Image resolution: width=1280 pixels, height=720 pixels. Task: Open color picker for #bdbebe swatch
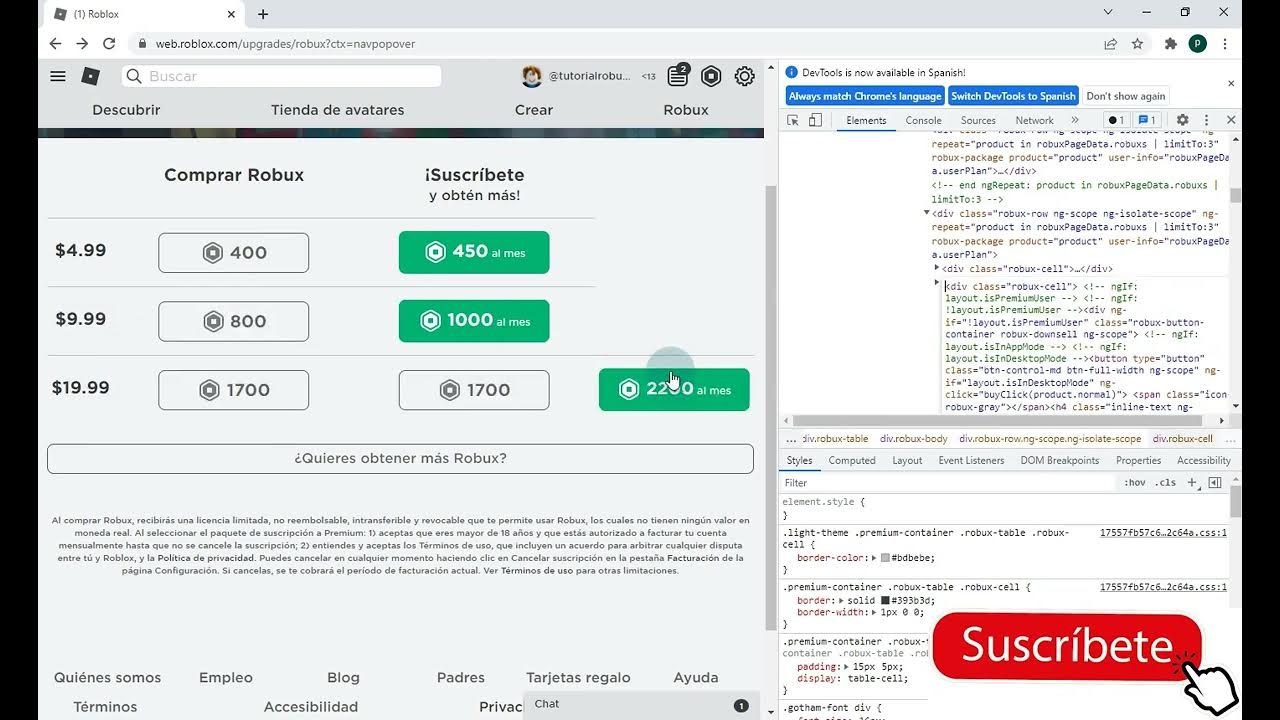click(x=885, y=558)
